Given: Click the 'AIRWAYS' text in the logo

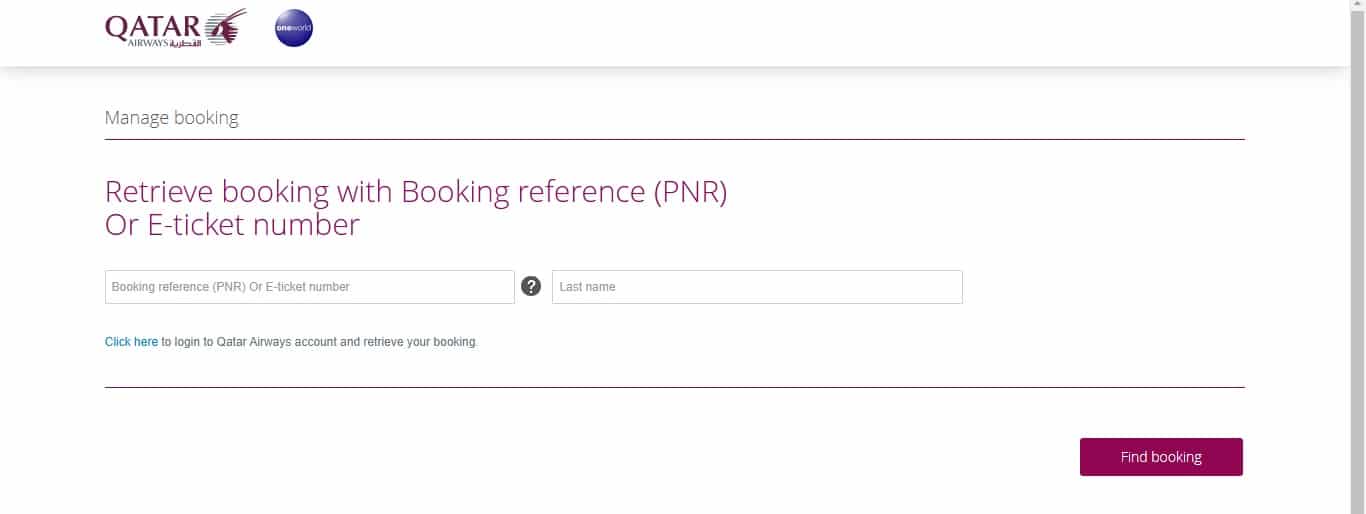Looking at the screenshot, I should [x=148, y=43].
